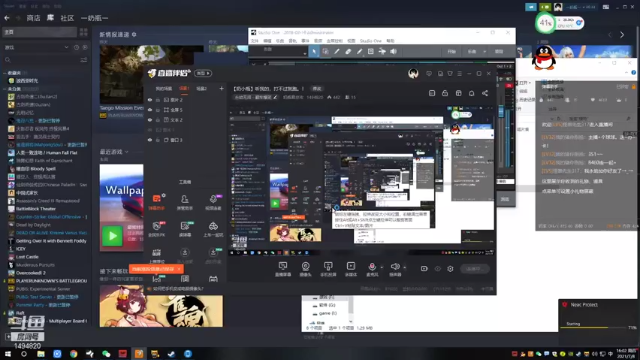Viewport: 640px width, 360px height.
Task: Expand the 最近游戏 dropdown in Steam
Action: pos(127,152)
